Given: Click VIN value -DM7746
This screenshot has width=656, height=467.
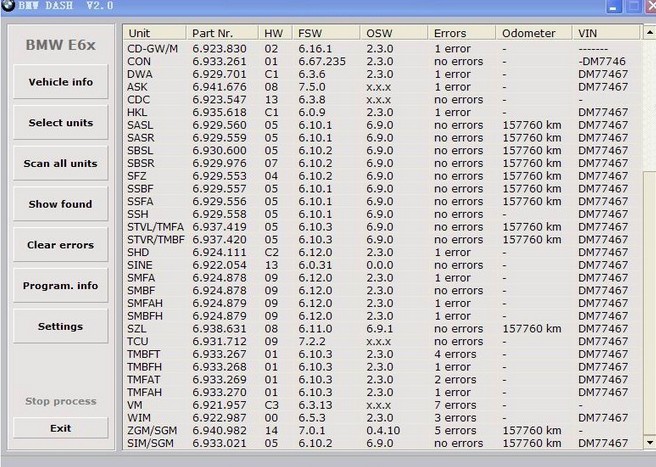Looking at the screenshot, I should [602, 61].
